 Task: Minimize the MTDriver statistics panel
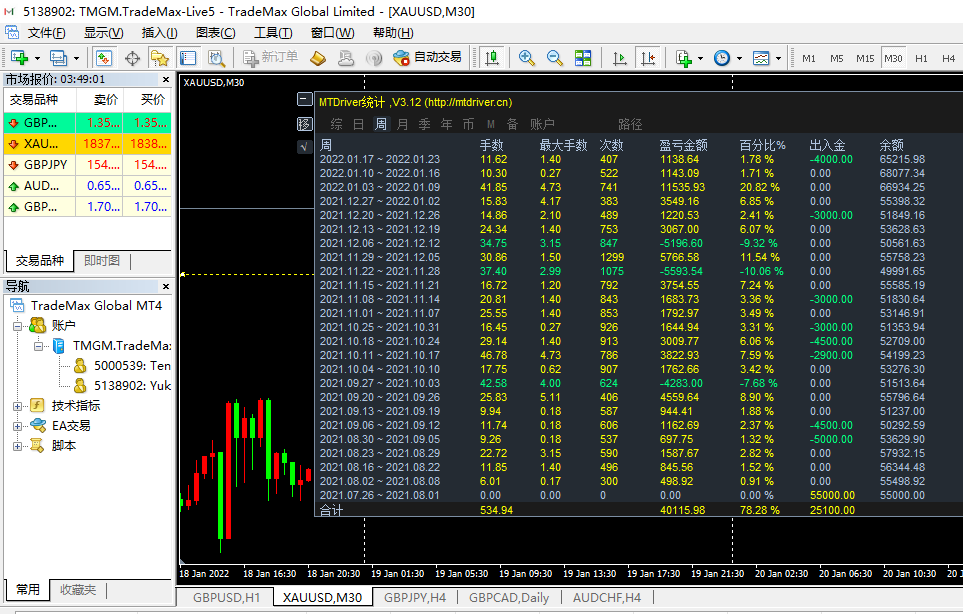pyautogui.click(x=305, y=99)
